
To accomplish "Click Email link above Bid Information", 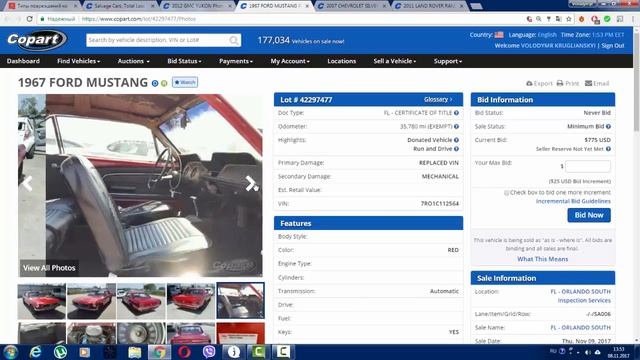I will [x=597, y=83].
